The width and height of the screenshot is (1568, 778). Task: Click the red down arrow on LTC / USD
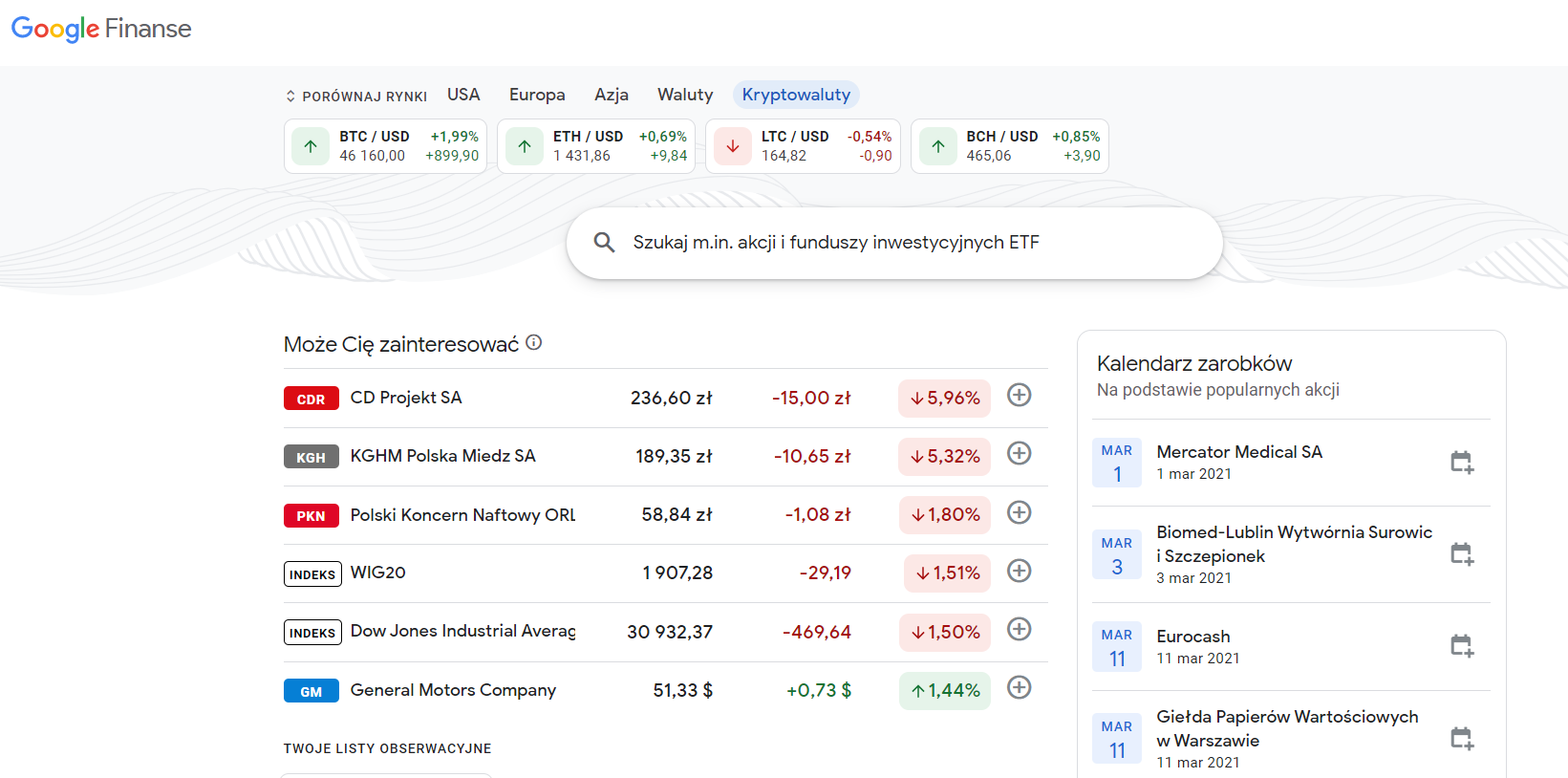tap(733, 146)
